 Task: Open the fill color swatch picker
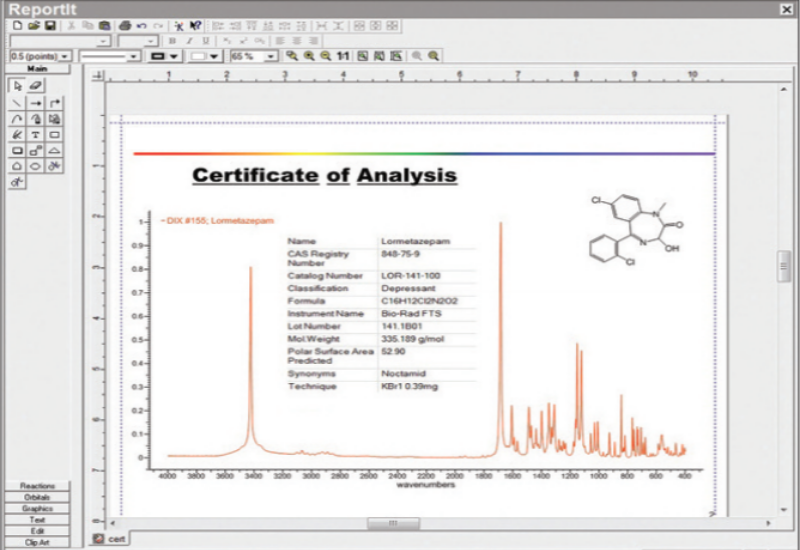214,57
